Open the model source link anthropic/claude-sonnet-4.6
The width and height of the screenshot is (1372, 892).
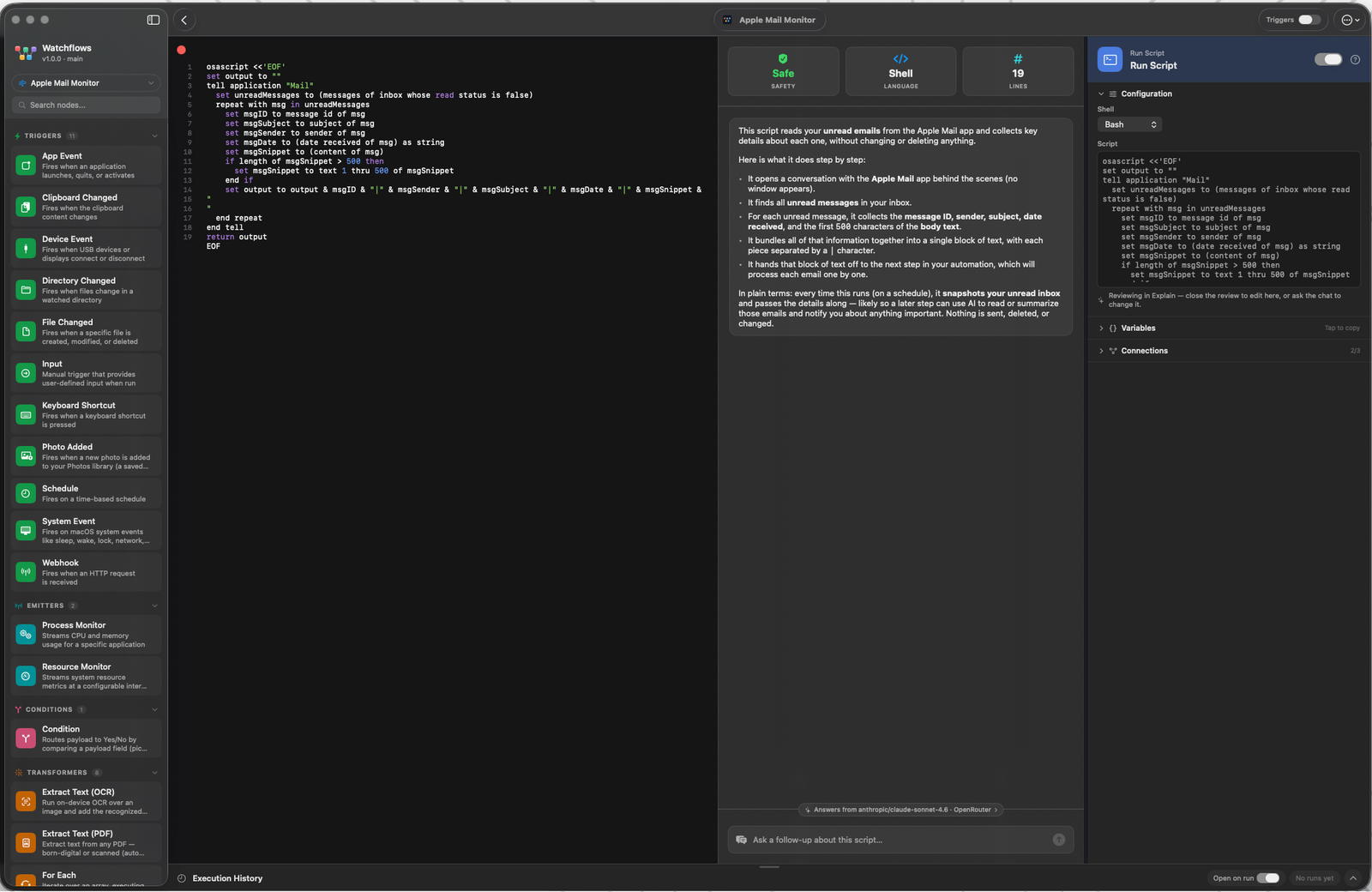tap(900, 810)
